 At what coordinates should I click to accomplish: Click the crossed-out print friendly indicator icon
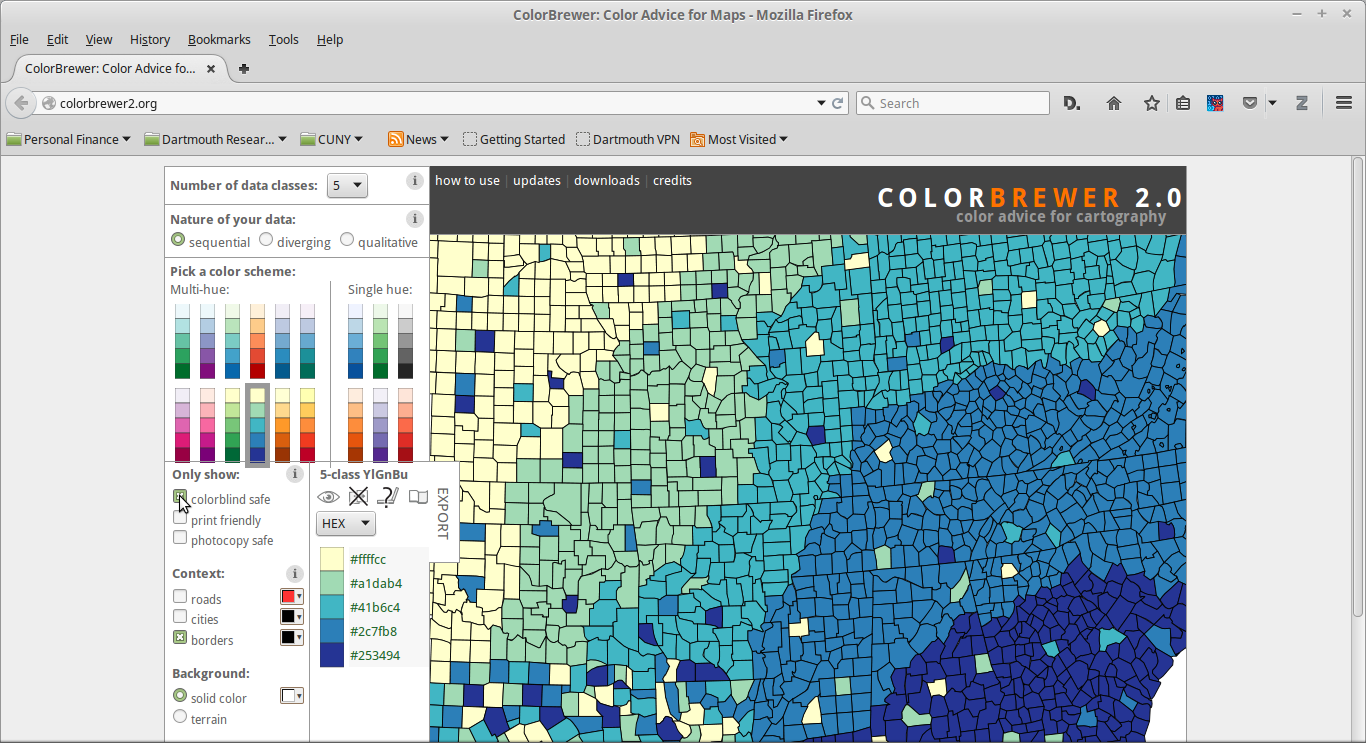358,496
